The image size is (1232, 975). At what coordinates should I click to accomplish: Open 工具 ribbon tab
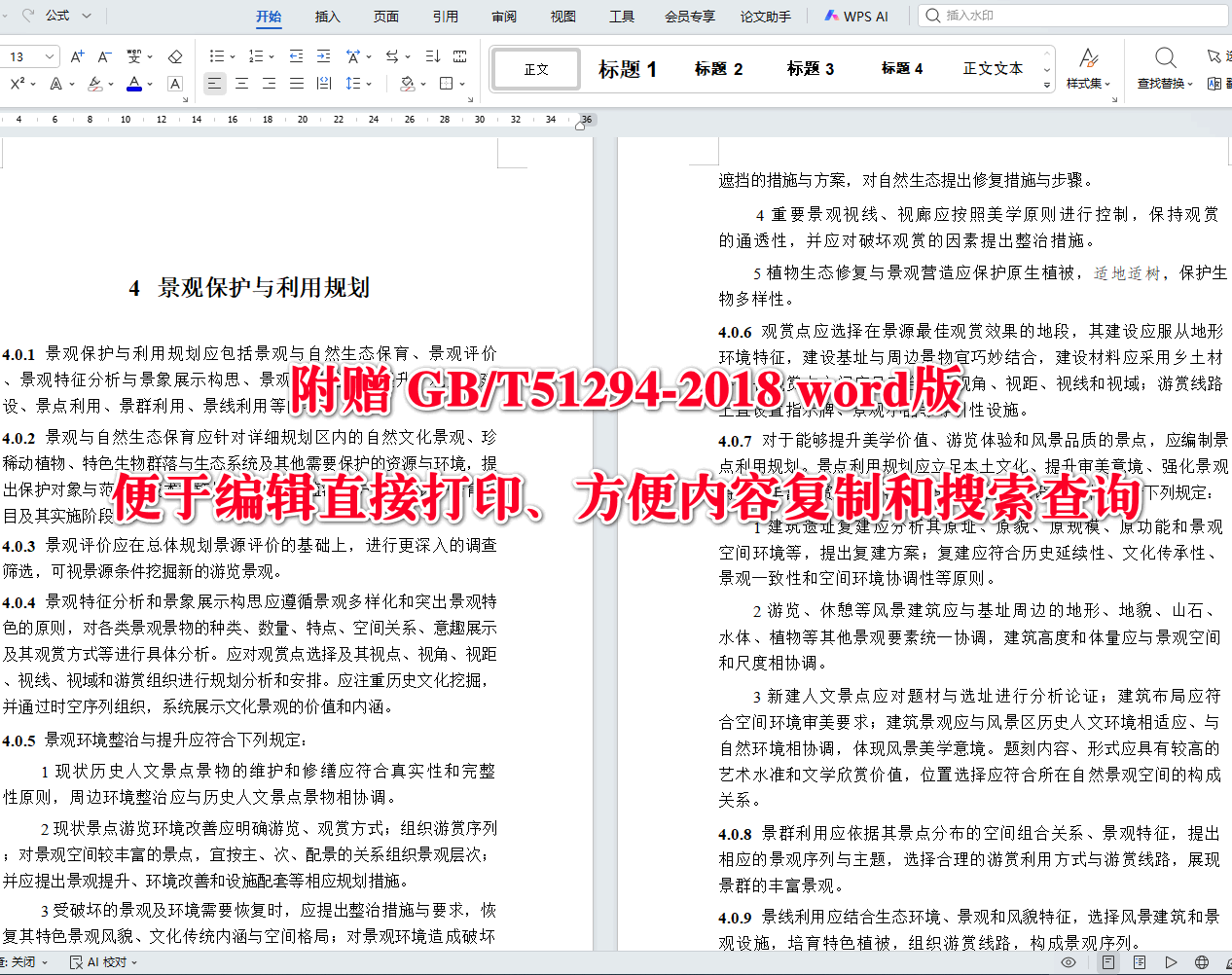tap(622, 17)
